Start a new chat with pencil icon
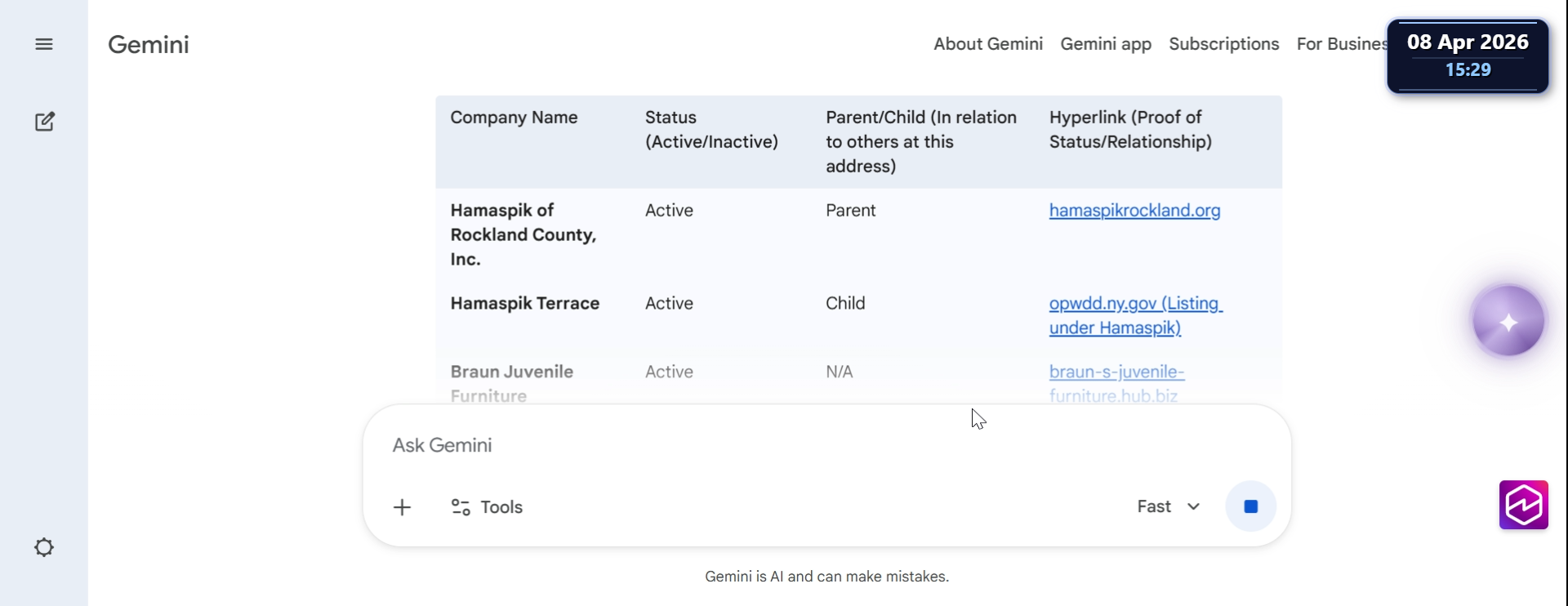Screen dimensions: 1568x606 point(45,122)
